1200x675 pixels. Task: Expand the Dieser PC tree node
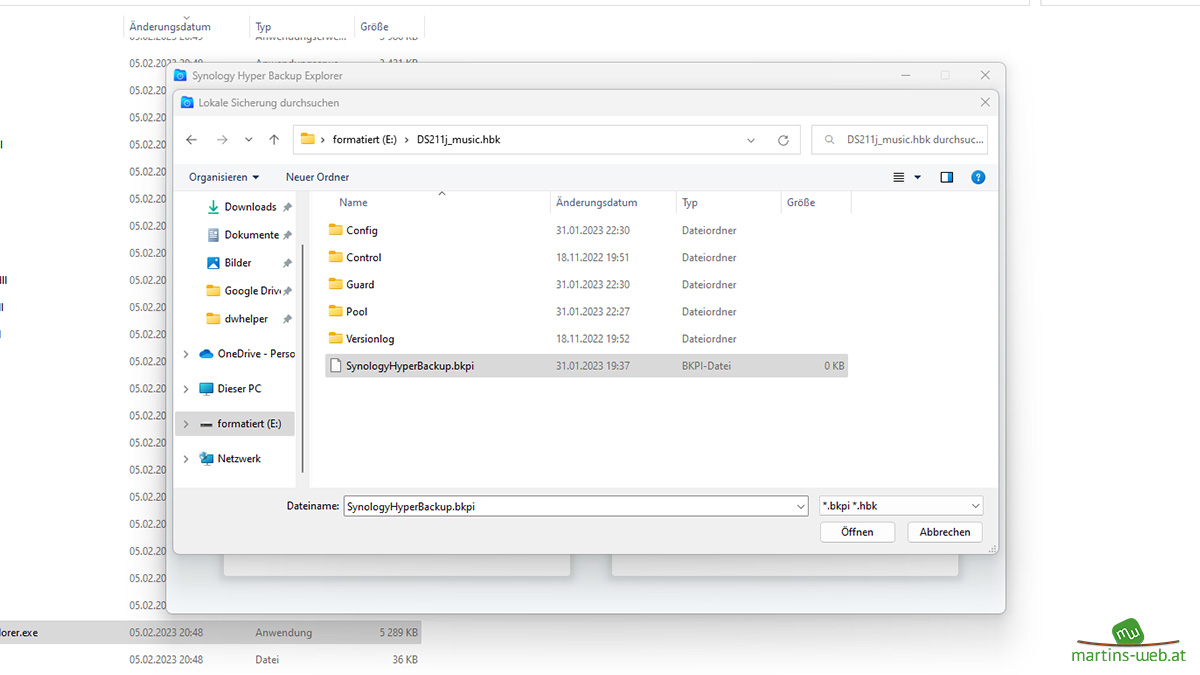186,388
